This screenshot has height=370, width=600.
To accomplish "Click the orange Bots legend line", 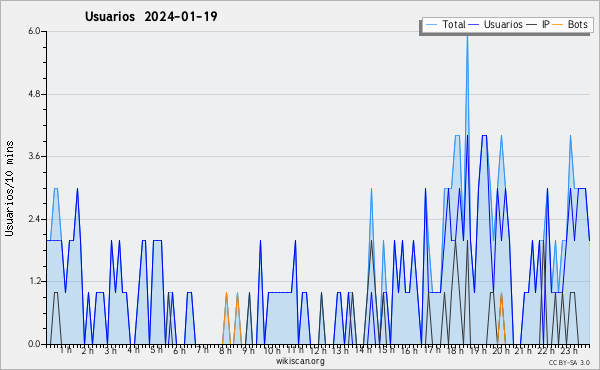I will (x=558, y=25).
